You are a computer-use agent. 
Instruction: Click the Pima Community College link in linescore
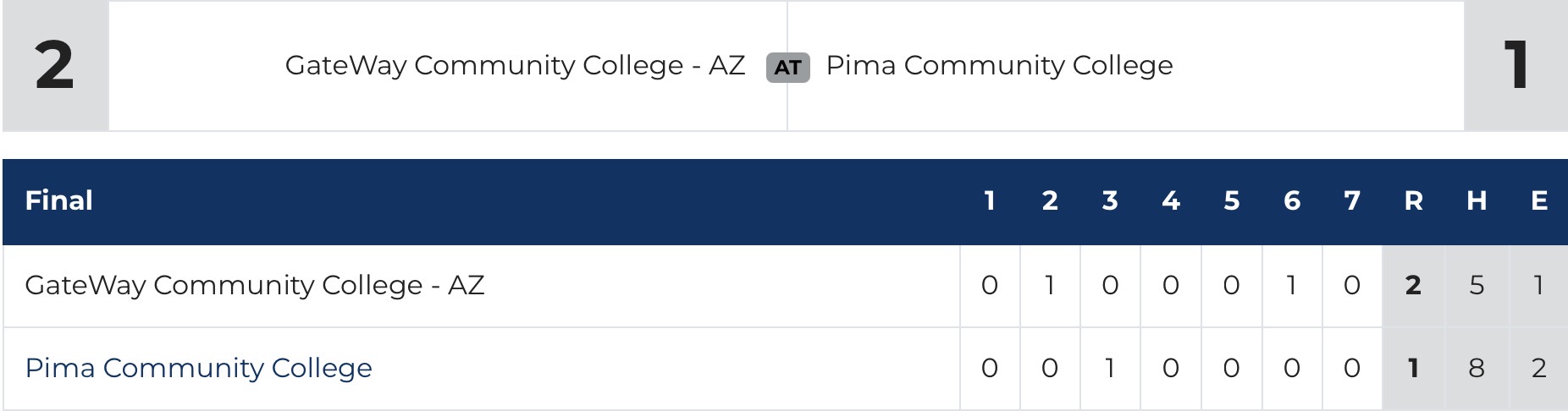[198, 368]
